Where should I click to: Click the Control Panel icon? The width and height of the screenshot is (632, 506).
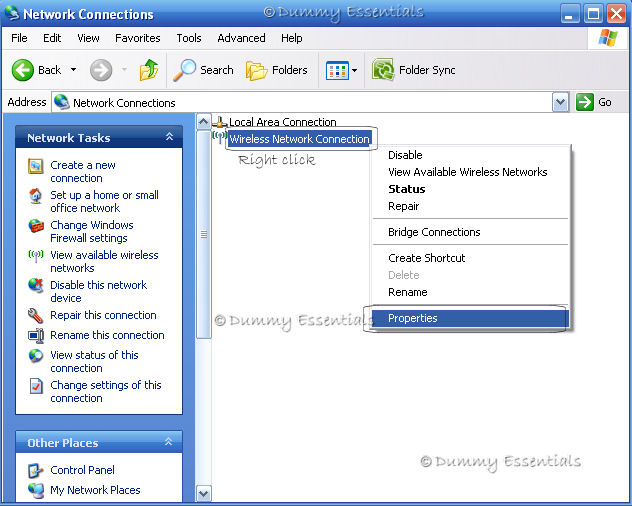35,470
